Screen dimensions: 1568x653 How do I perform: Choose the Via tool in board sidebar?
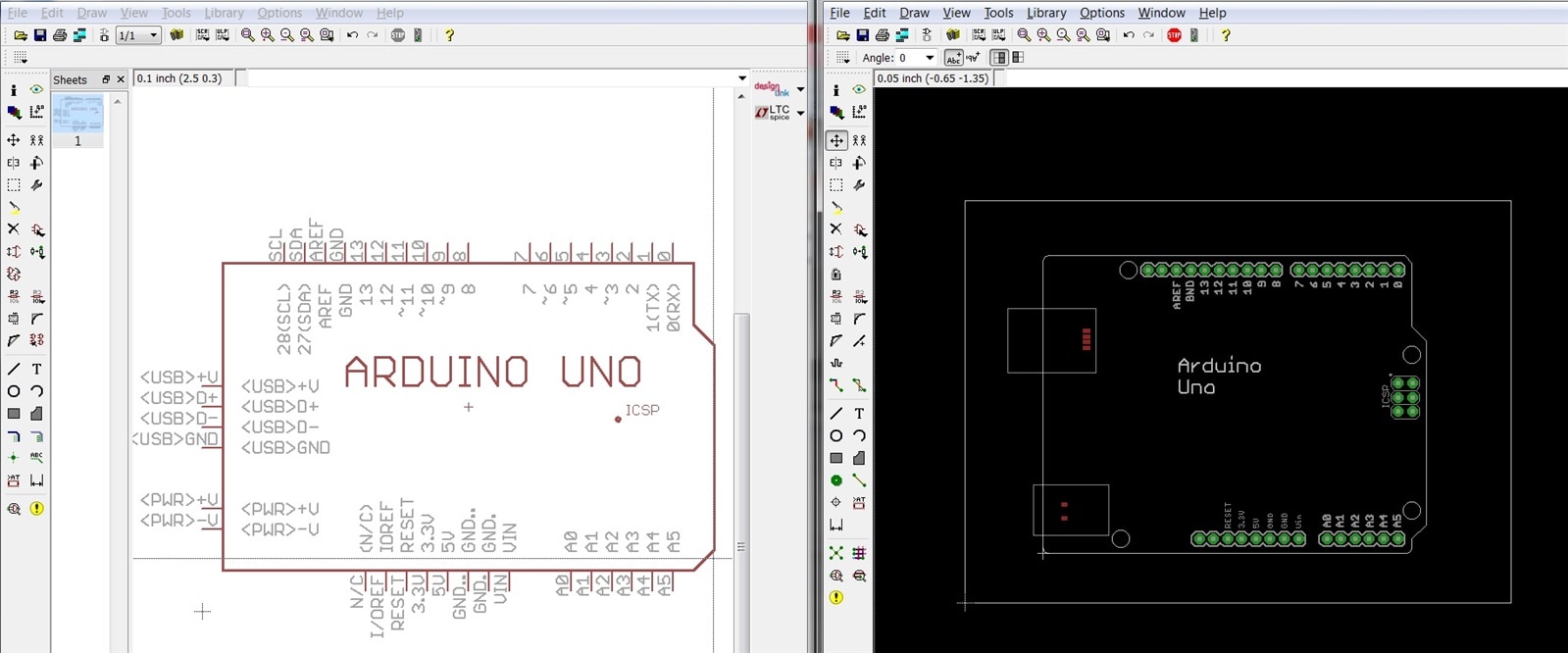tap(836, 480)
